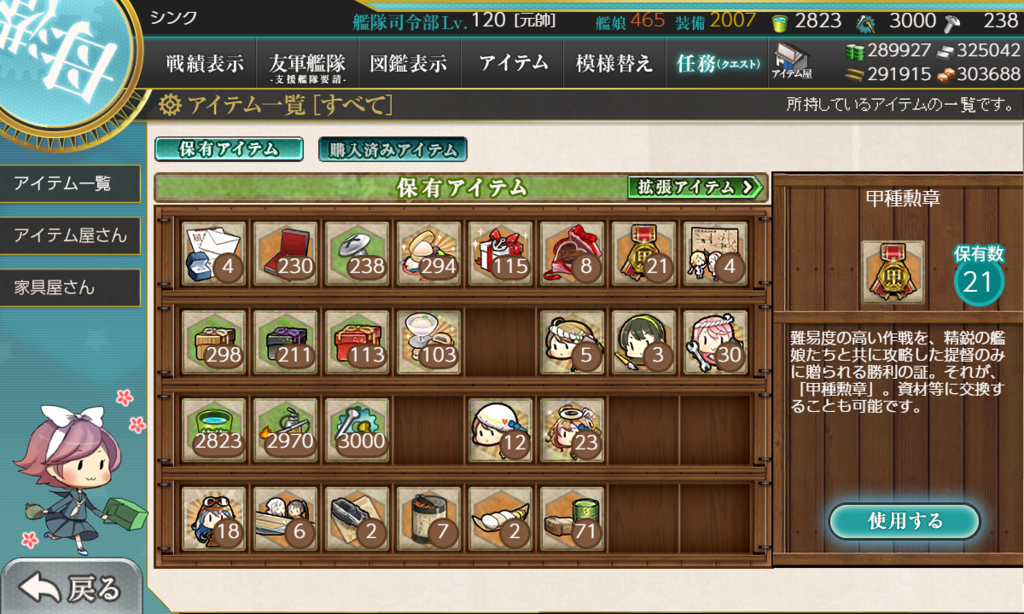Click the red furniture box item with count 113
Image resolution: width=1024 pixels, height=614 pixels.
pyautogui.click(x=357, y=342)
